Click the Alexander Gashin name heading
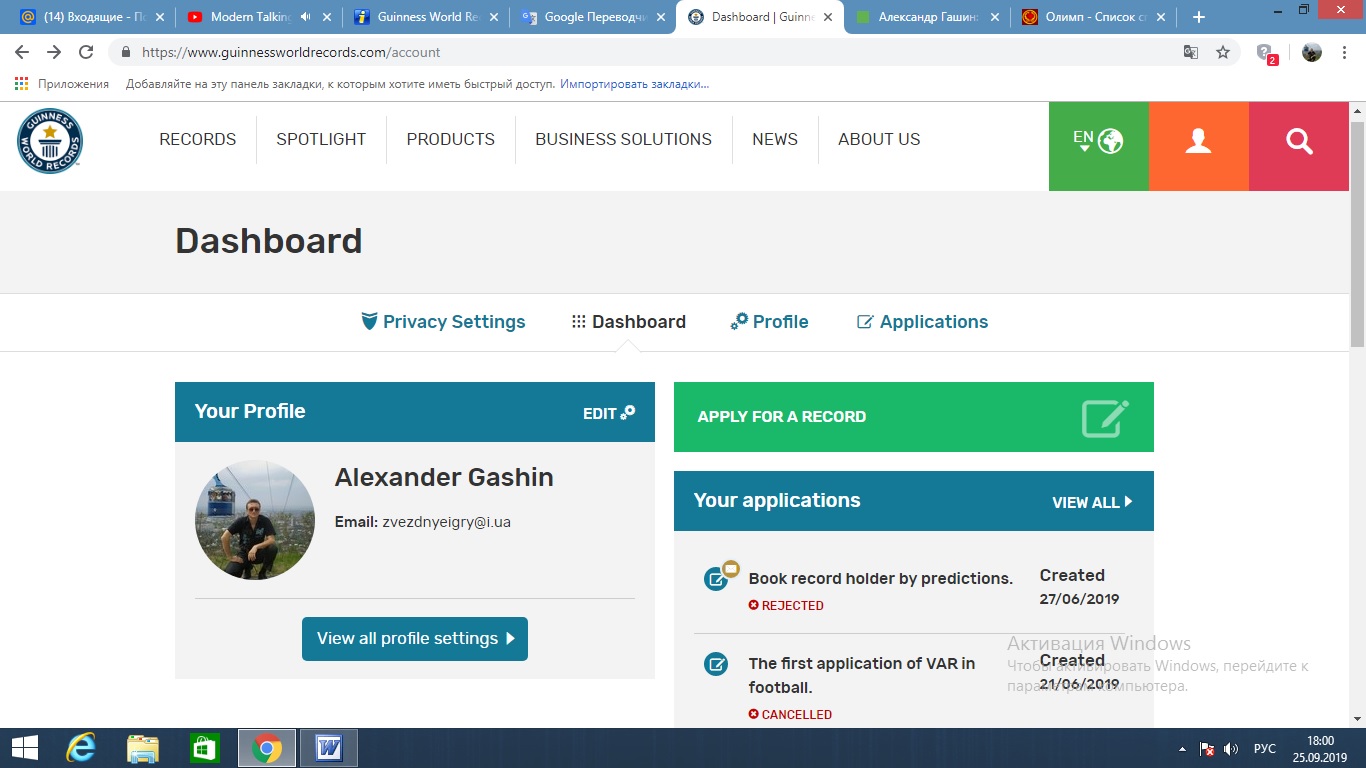Viewport: 1366px width, 768px height. [x=444, y=477]
